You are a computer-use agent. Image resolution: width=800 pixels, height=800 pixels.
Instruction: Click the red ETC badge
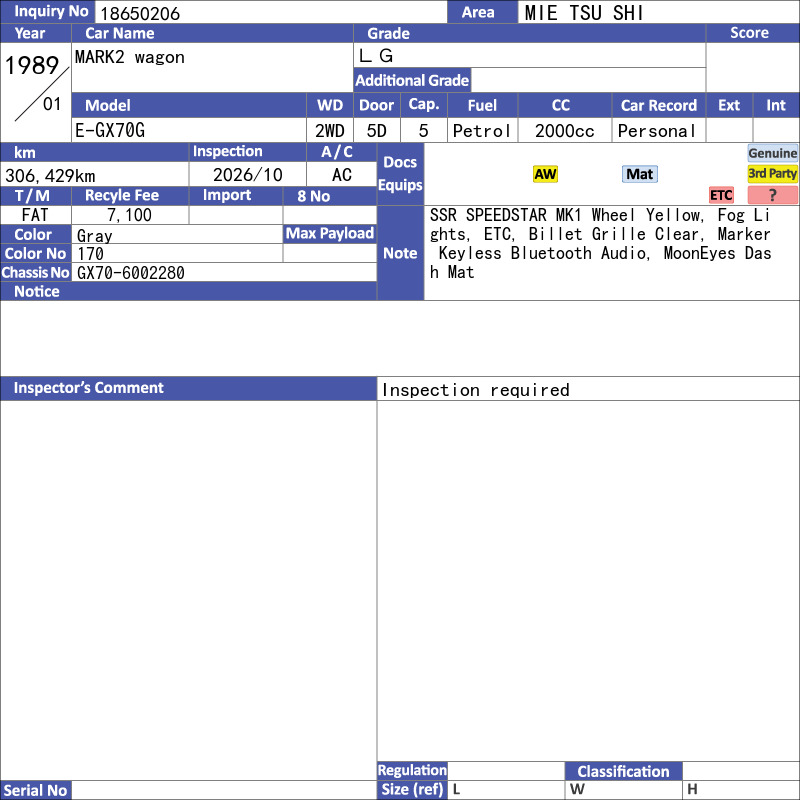coord(721,195)
